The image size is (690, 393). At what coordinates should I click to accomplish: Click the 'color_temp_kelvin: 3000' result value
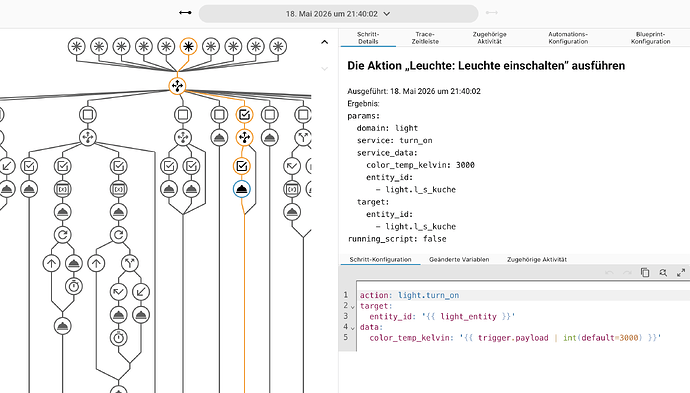(x=420, y=165)
